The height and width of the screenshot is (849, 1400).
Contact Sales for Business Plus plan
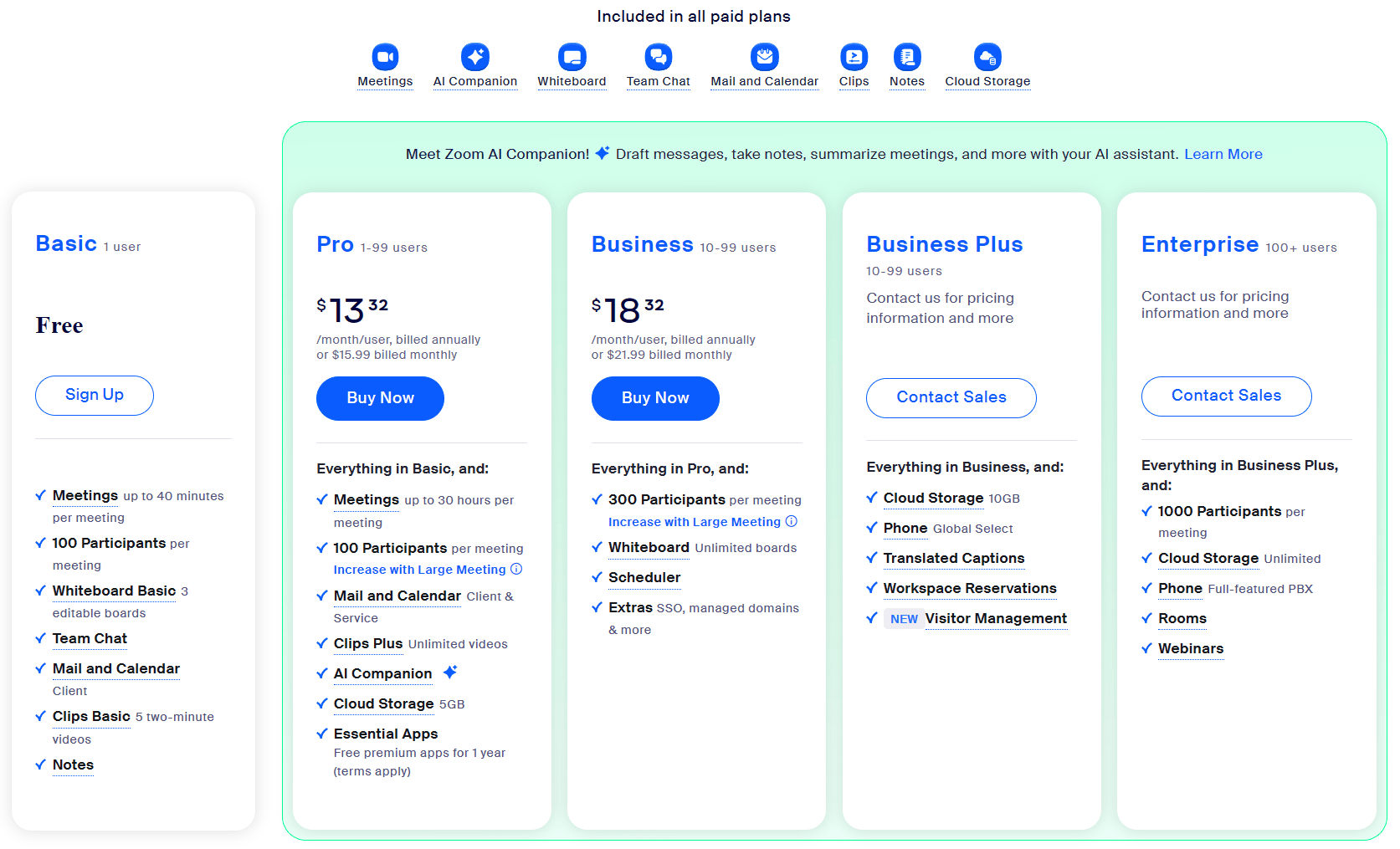[951, 397]
